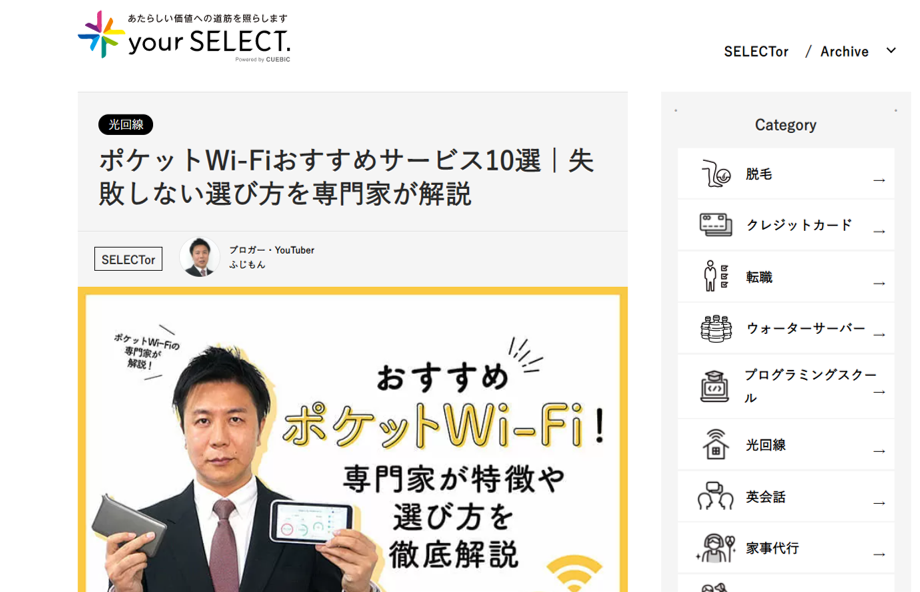Open the 英会話 conversation people icon
Viewport: 920px width, 592px height.
[x=715, y=496]
